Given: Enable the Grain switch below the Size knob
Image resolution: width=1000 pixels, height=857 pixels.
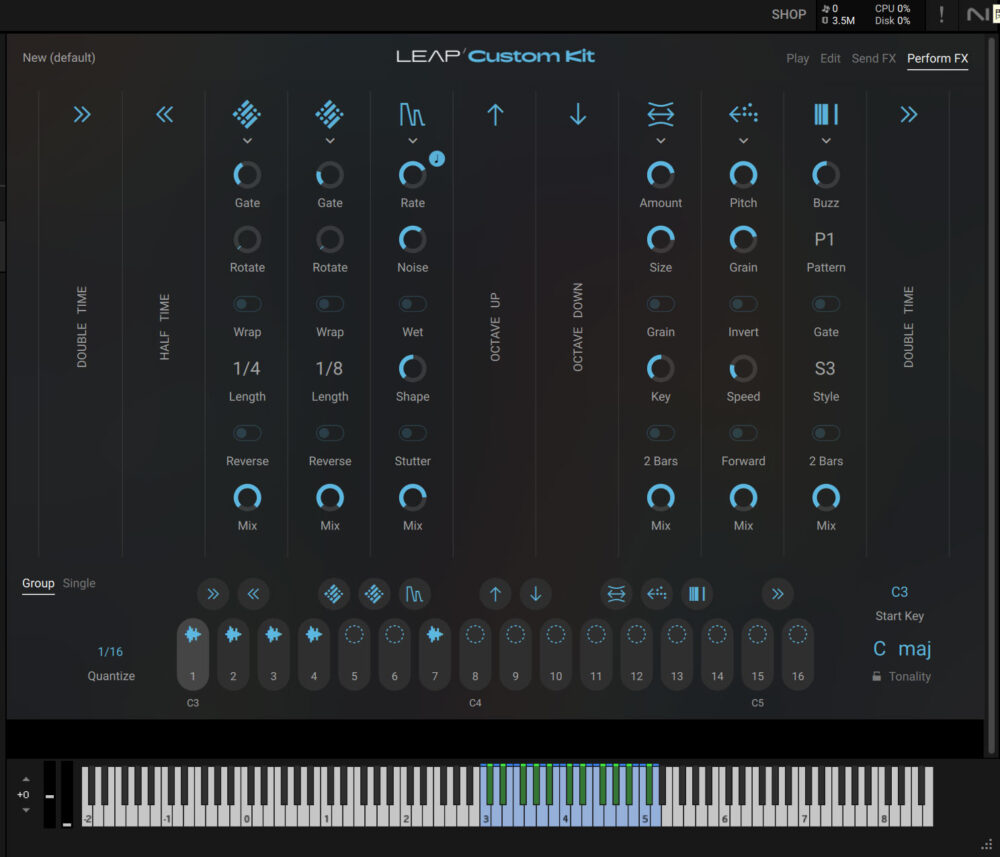Looking at the screenshot, I should coord(661,304).
